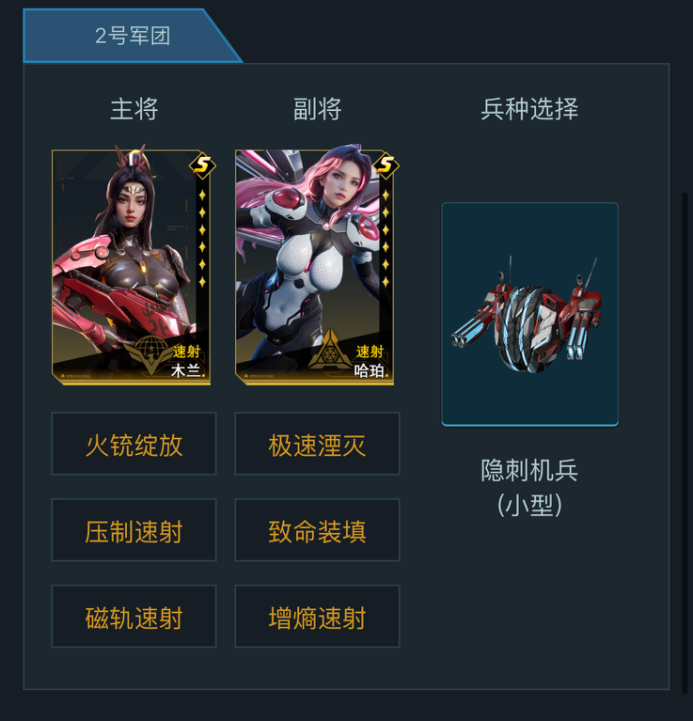
Task: Click the 隐刺机兵 (小型) unit label
Action: (530, 487)
